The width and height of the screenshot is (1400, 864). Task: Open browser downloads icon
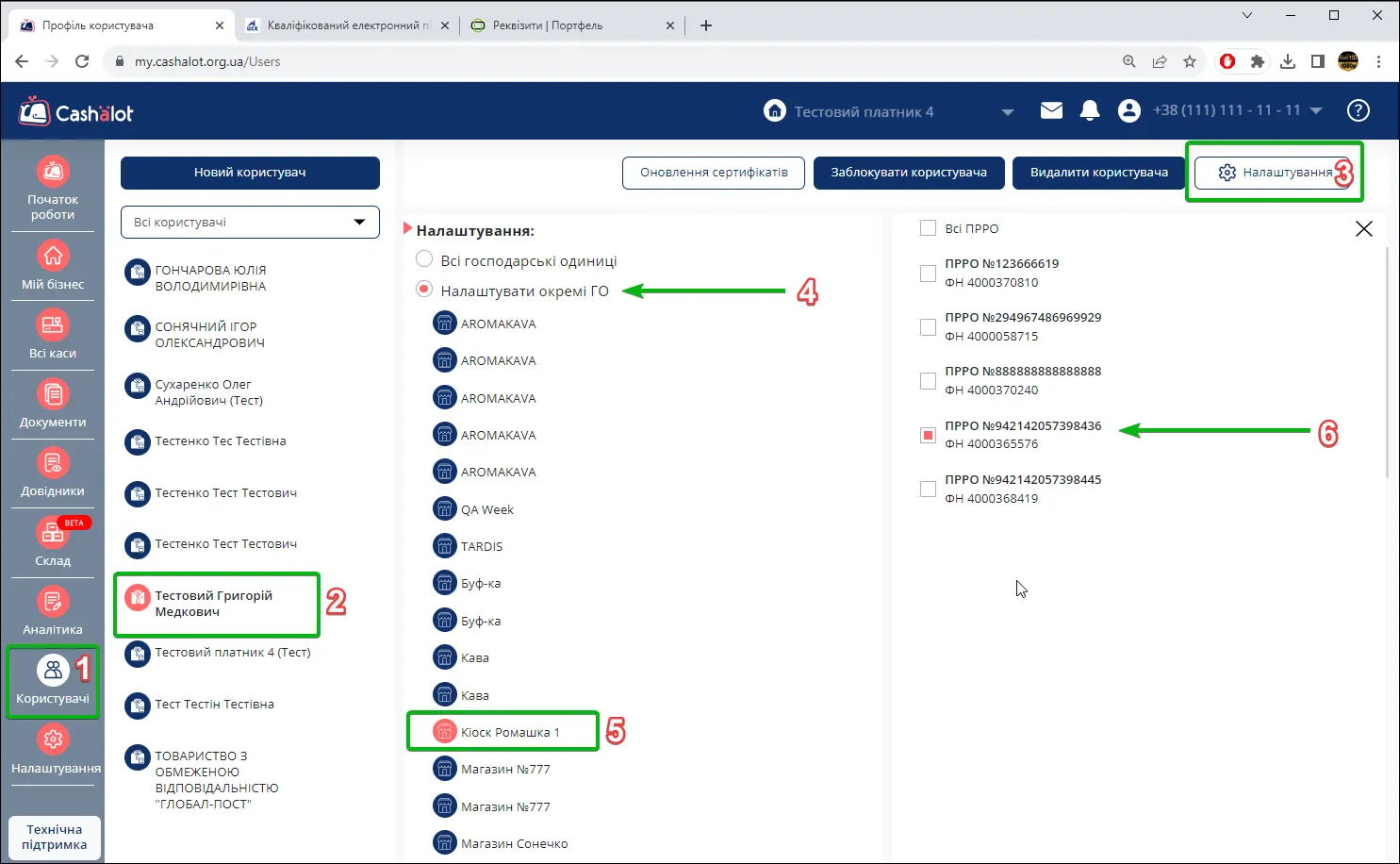pyautogui.click(x=1287, y=61)
